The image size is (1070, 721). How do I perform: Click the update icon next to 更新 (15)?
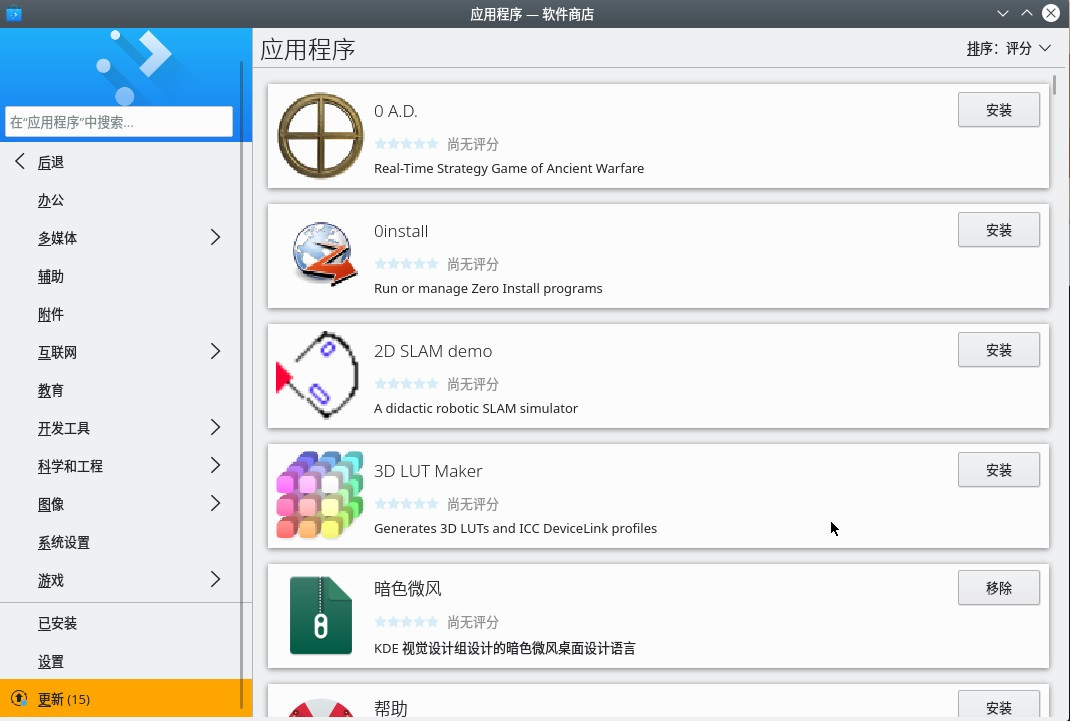(x=19, y=698)
